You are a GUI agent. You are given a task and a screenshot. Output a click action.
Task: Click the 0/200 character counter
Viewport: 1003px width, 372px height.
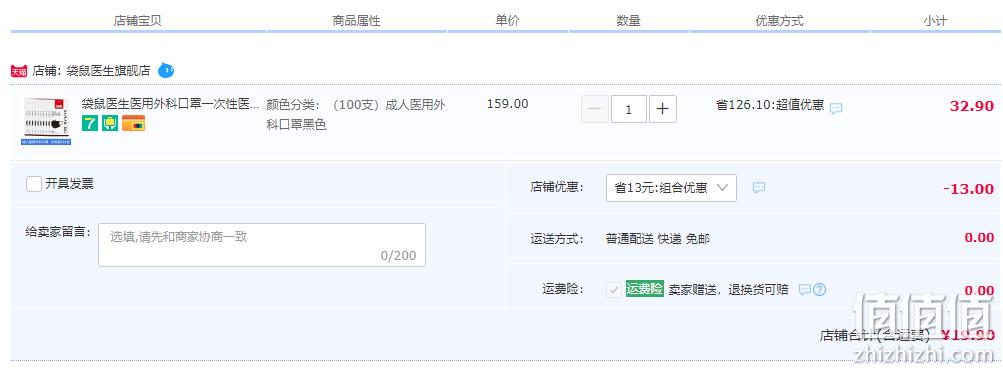tap(398, 256)
